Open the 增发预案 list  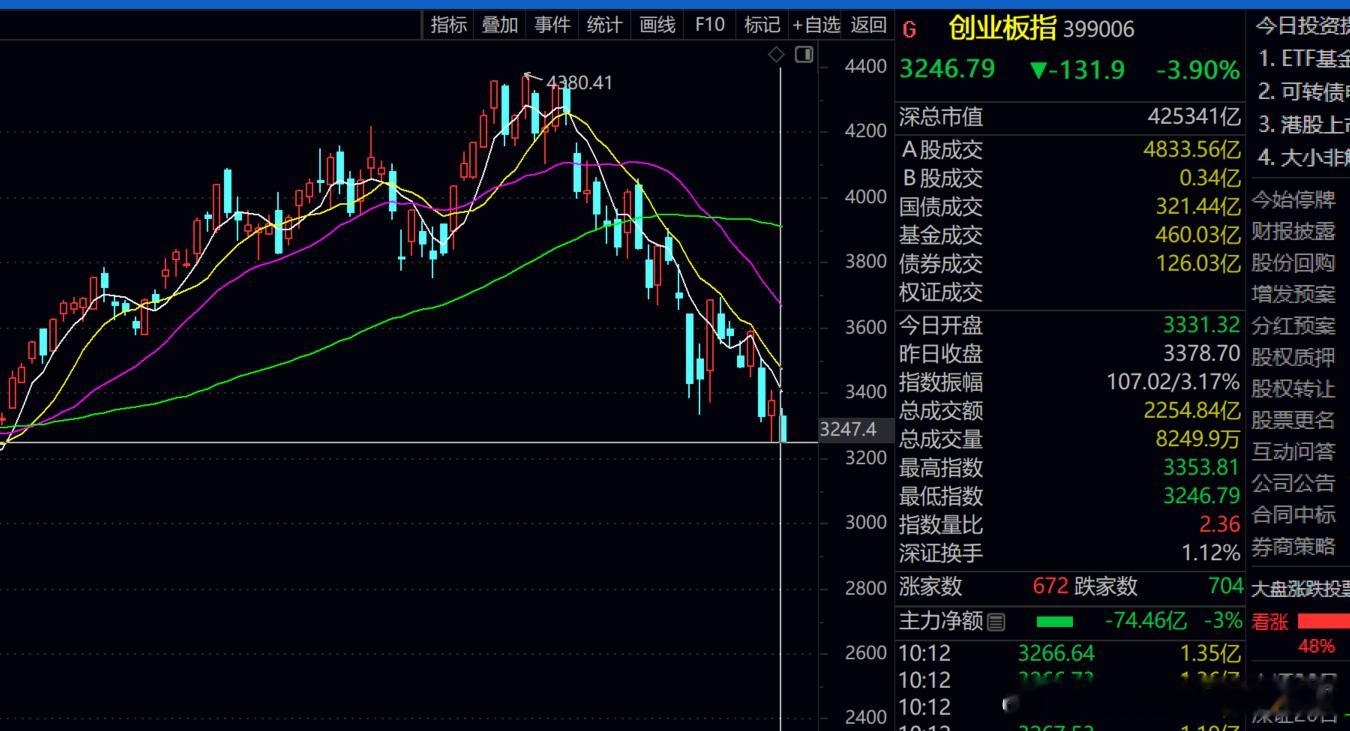[1294, 294]
